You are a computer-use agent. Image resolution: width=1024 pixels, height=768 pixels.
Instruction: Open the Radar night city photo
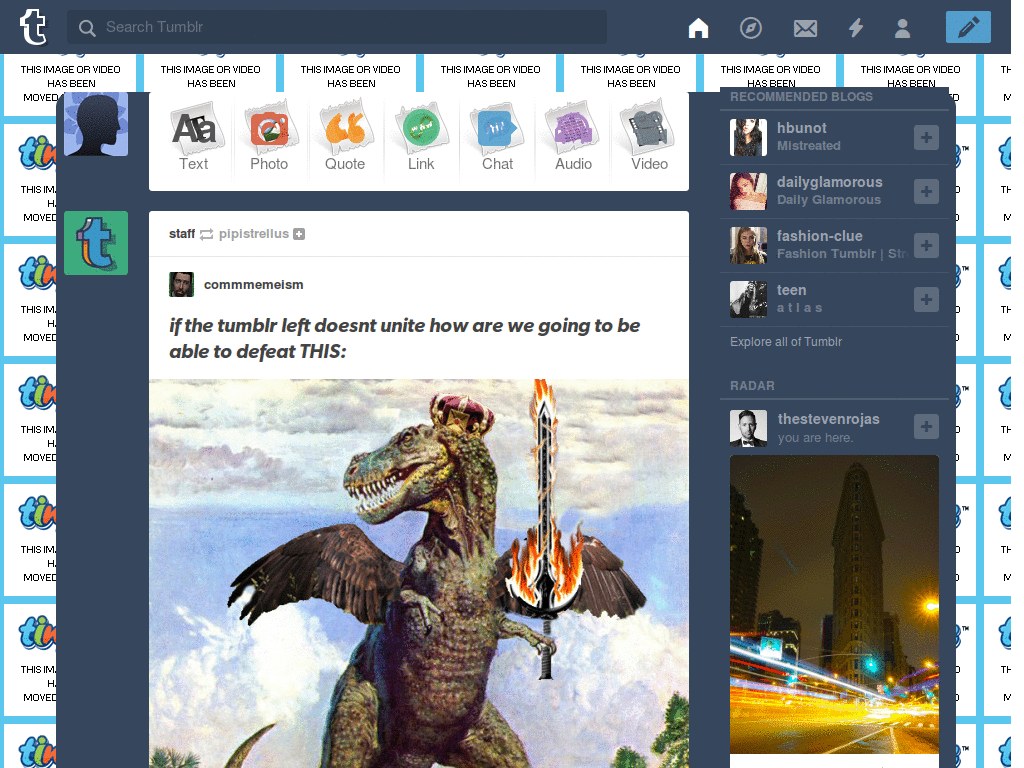(834, 604)
